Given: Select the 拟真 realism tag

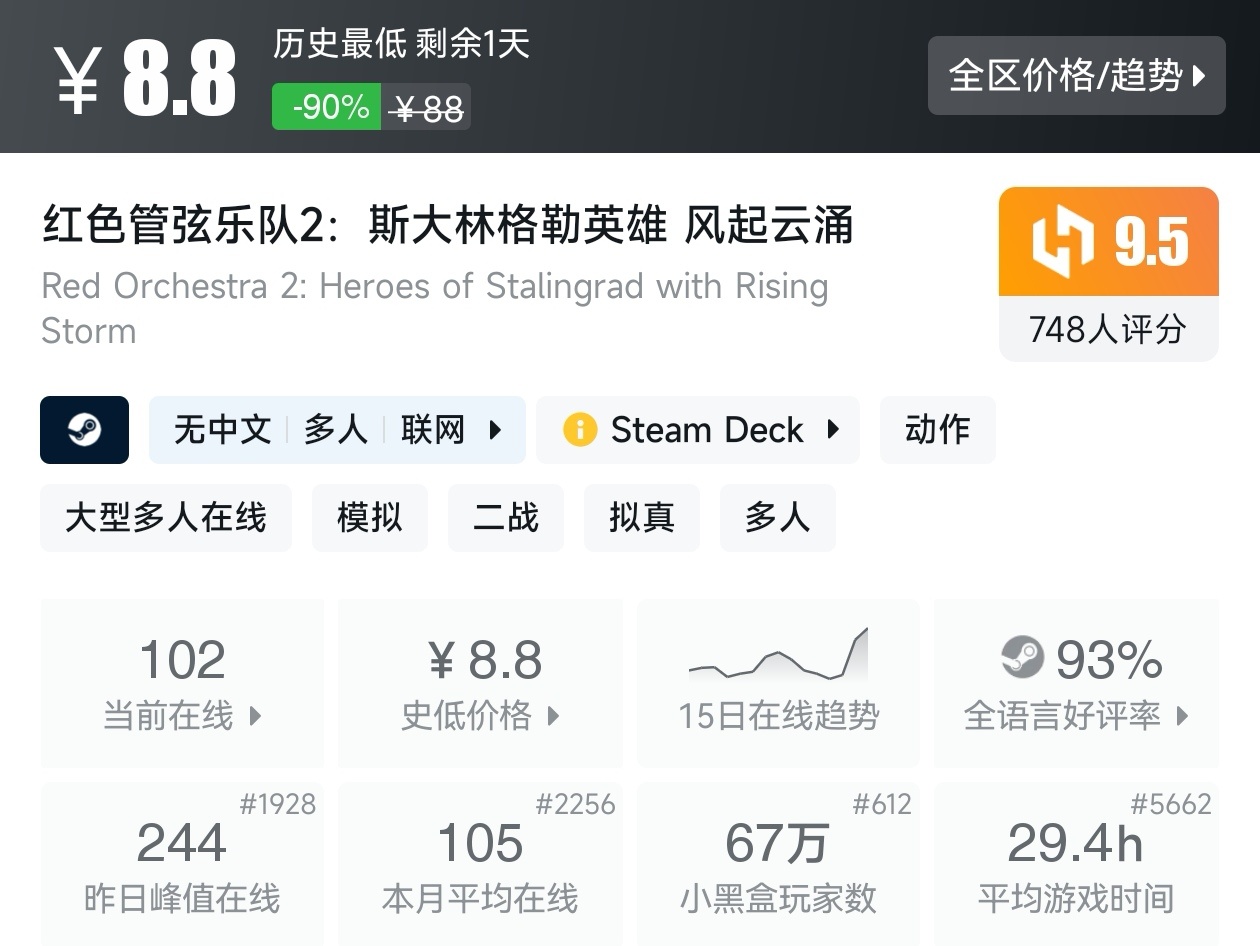Looking at the screenshot, I should [642, 518].
